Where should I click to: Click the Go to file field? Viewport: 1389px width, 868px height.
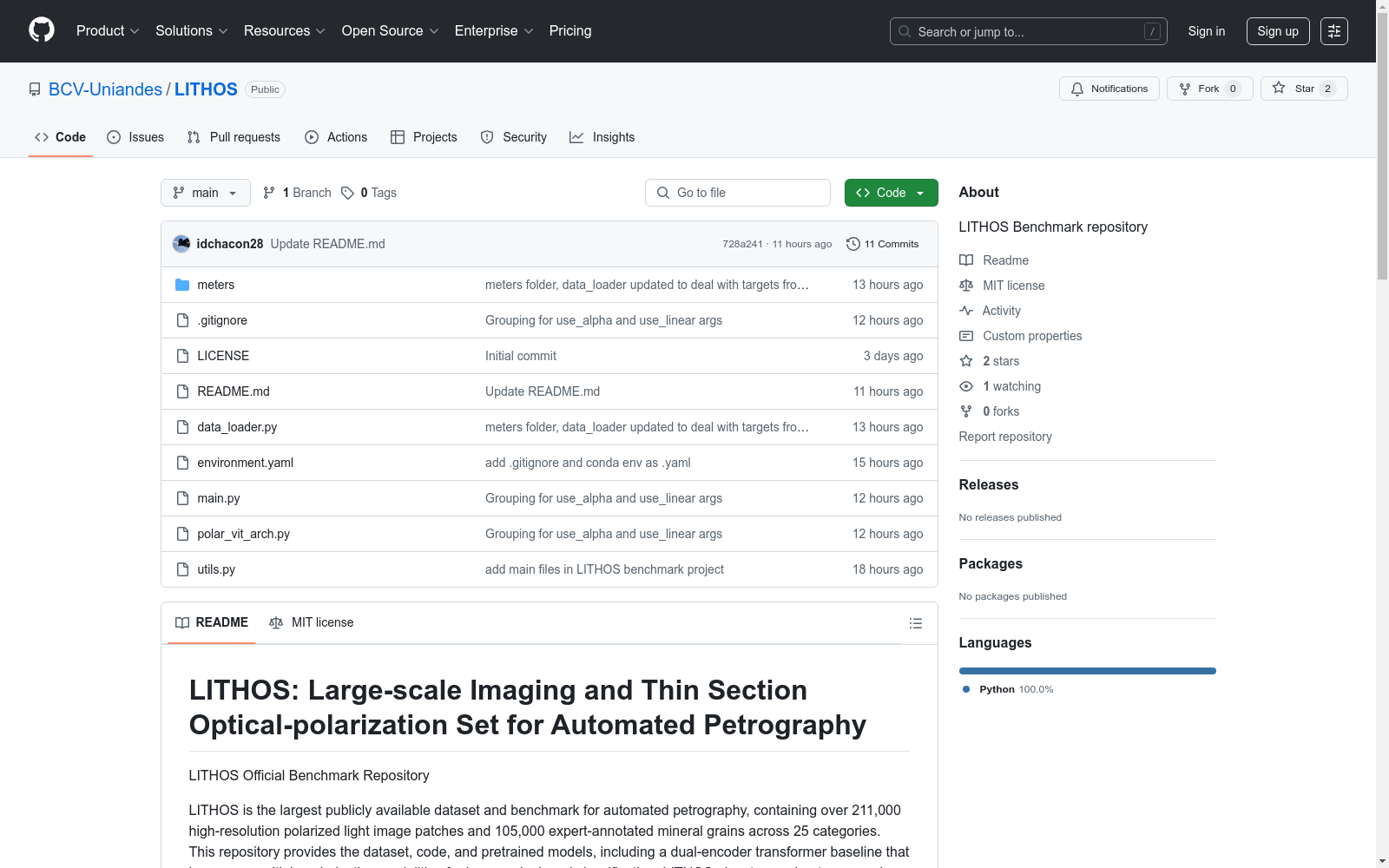pos(738,193)
